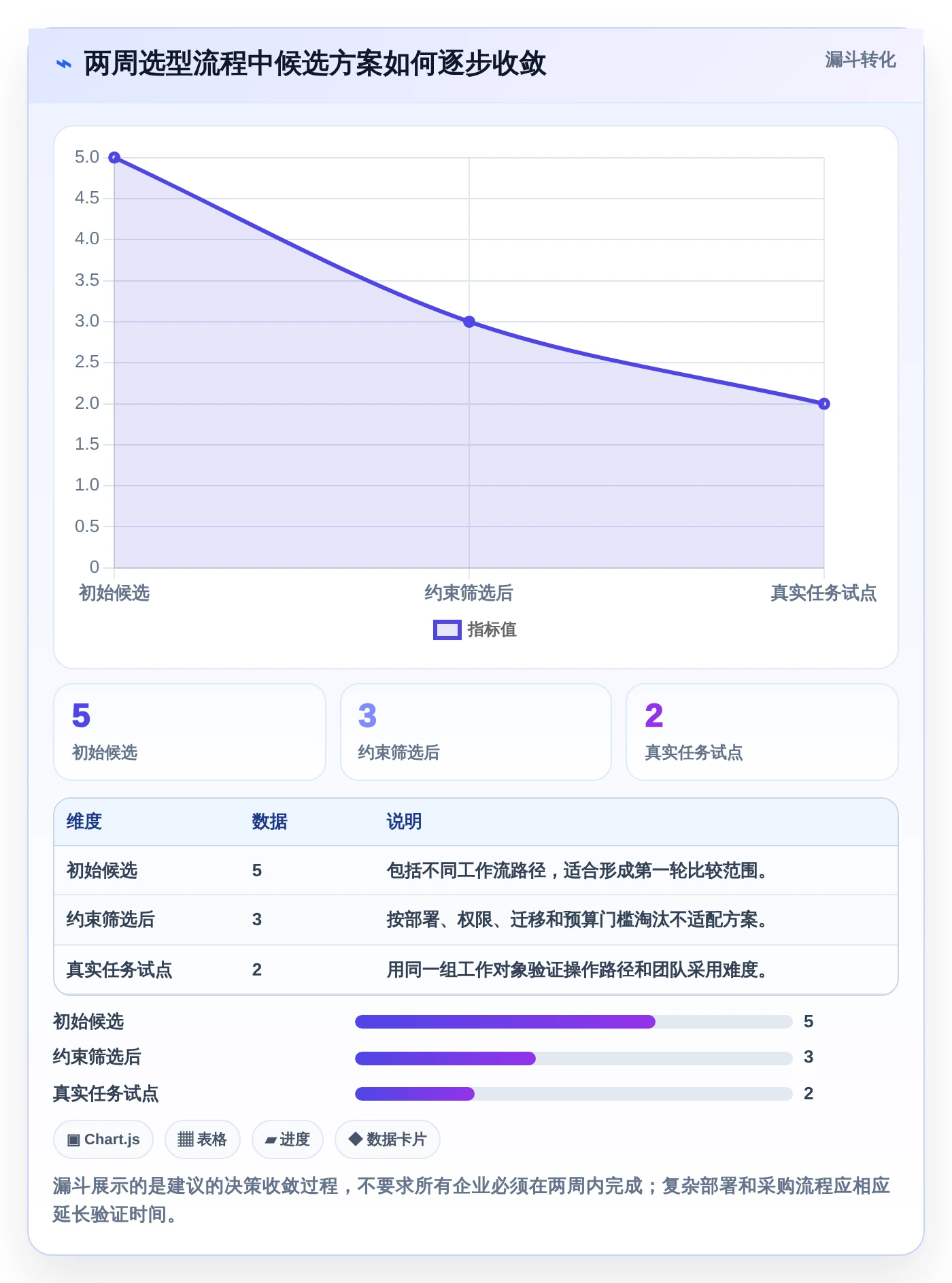
Task: Click the 表格 tag chip
Action: pos(203,1139)
